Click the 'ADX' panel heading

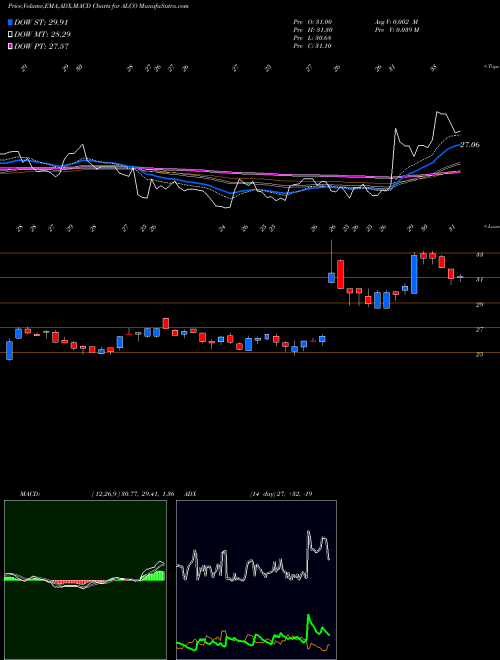coord(191,494)
